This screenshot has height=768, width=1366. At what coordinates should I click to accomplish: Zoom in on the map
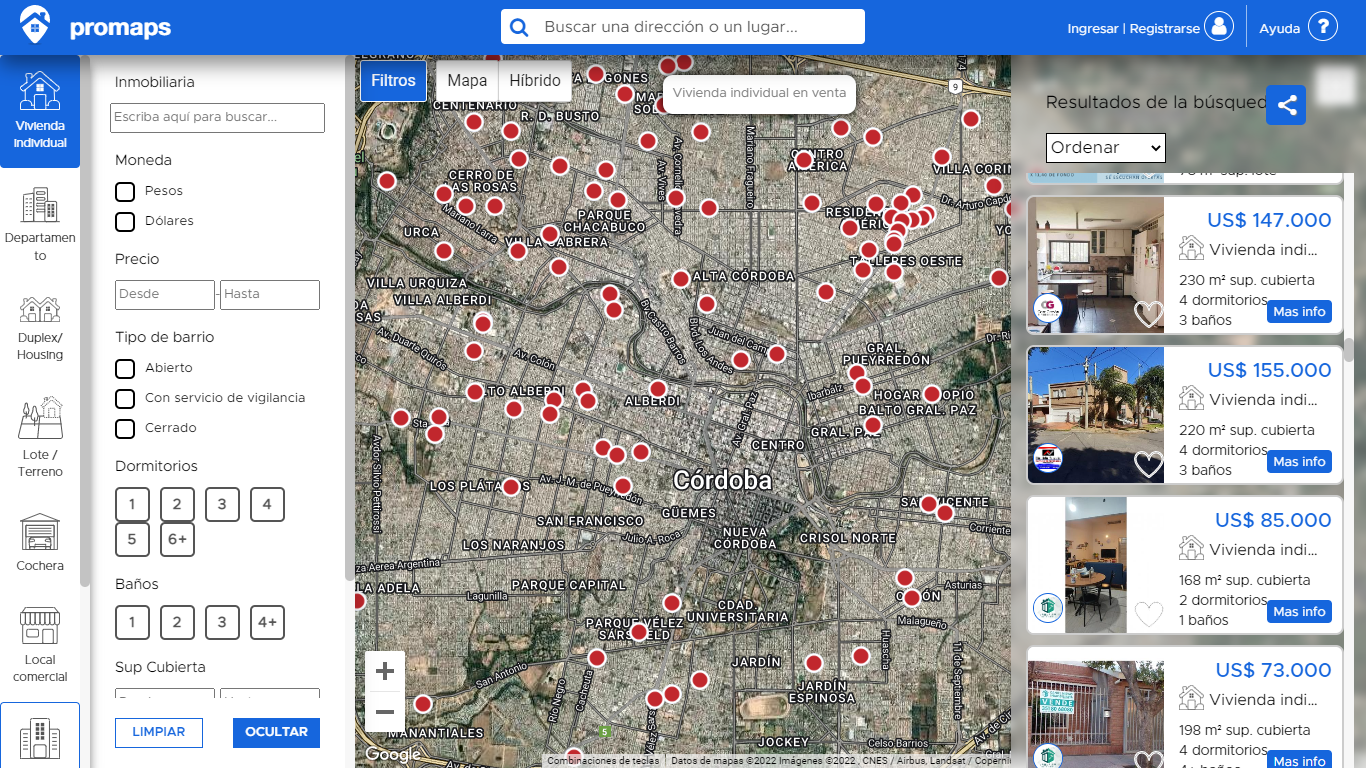click(x=385, y=671)
